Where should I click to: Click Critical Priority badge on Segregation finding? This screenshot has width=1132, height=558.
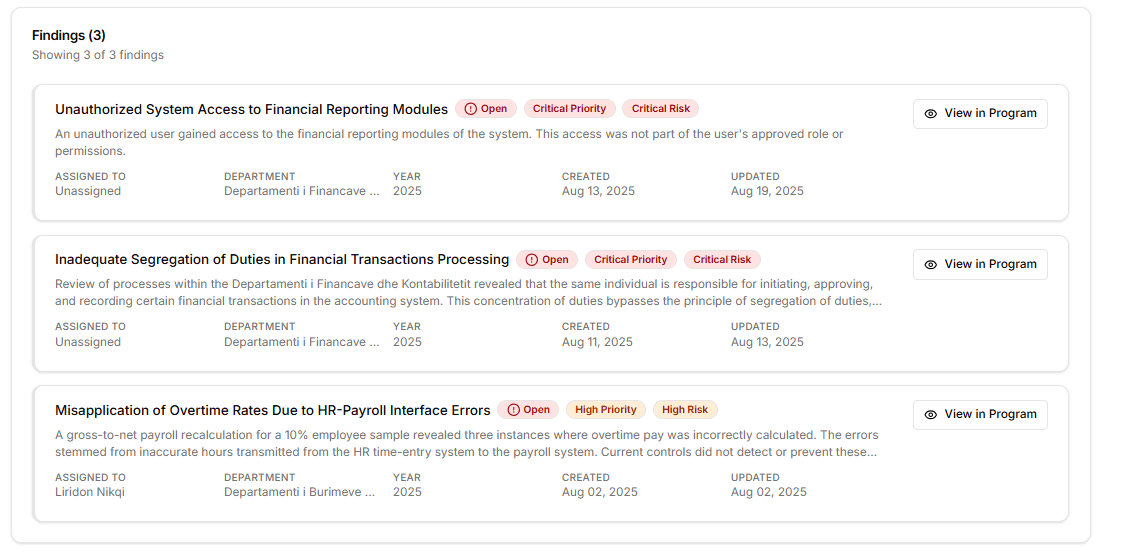click(630, 260)
